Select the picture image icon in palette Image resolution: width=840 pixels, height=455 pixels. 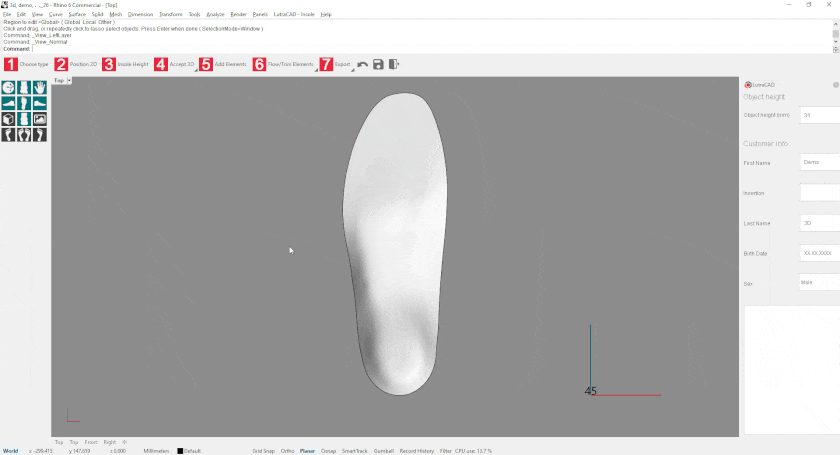[x=40, y=119]
